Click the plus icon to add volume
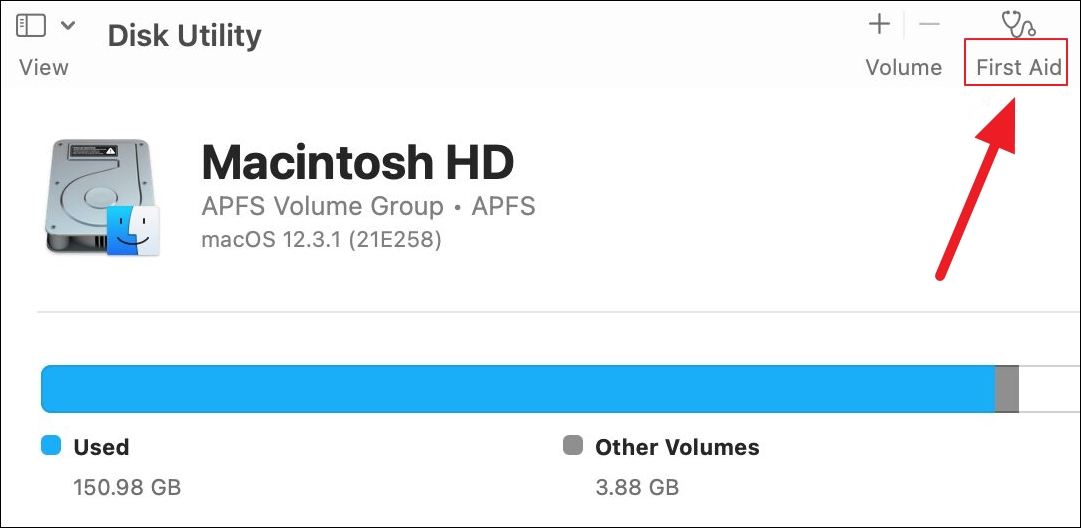The height and width of the screenshot is (528, 1081). (x=879, y=24)
